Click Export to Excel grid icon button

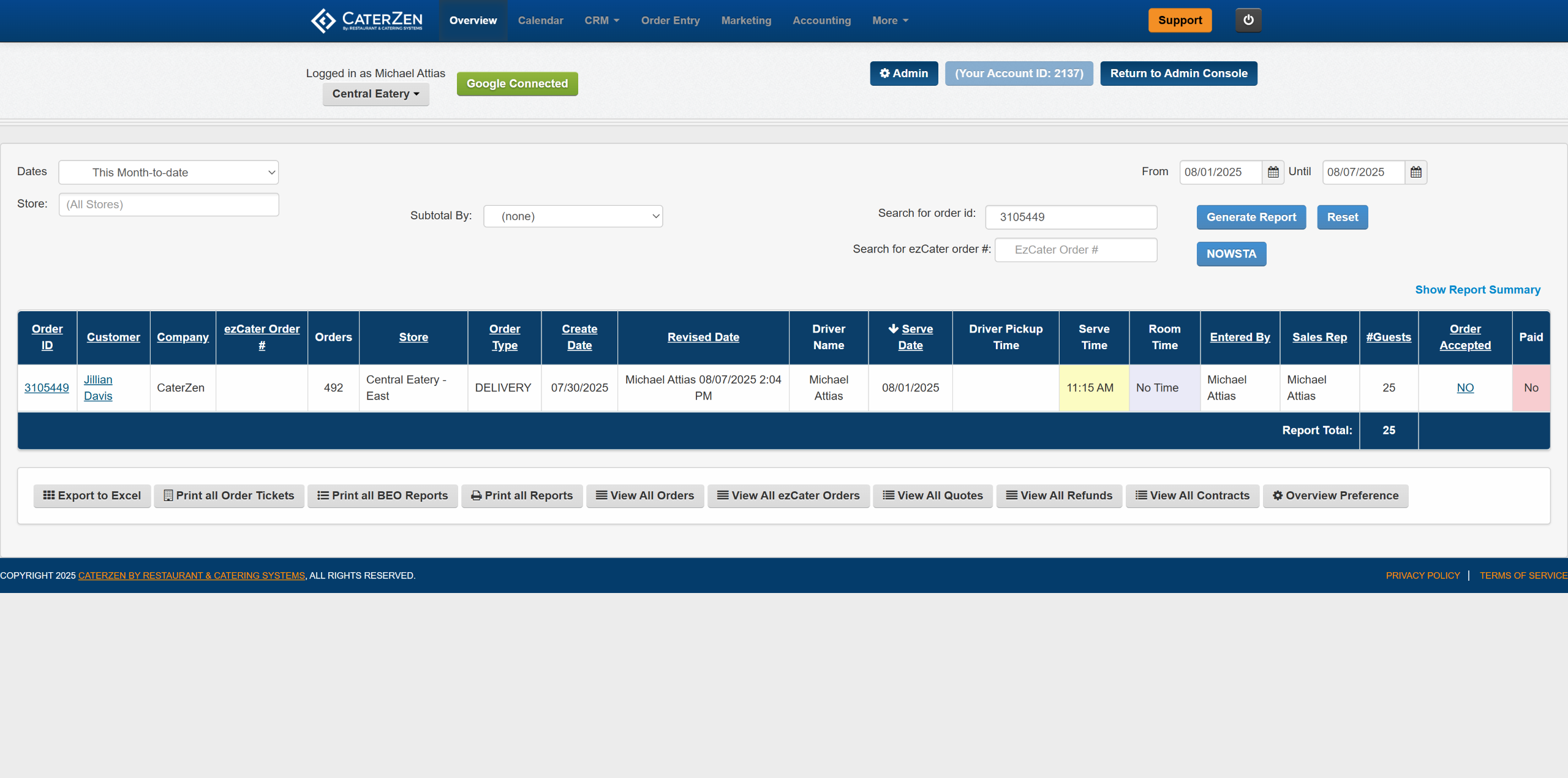point(92,496)
